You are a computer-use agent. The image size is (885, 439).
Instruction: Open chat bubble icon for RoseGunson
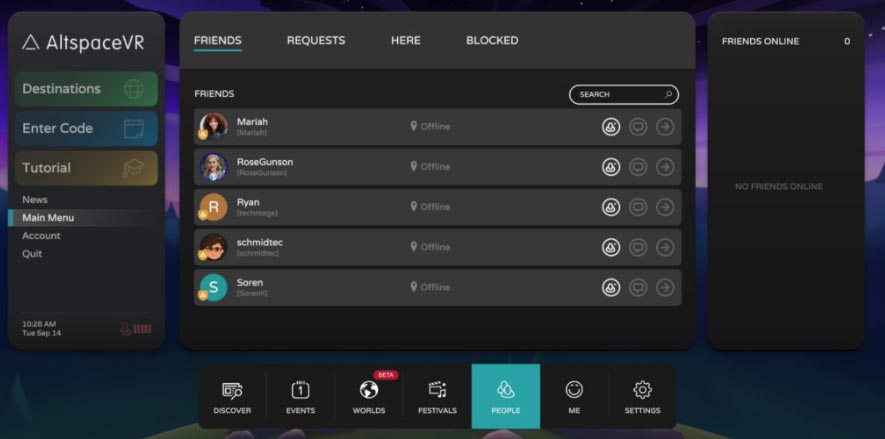coord(638,167)
